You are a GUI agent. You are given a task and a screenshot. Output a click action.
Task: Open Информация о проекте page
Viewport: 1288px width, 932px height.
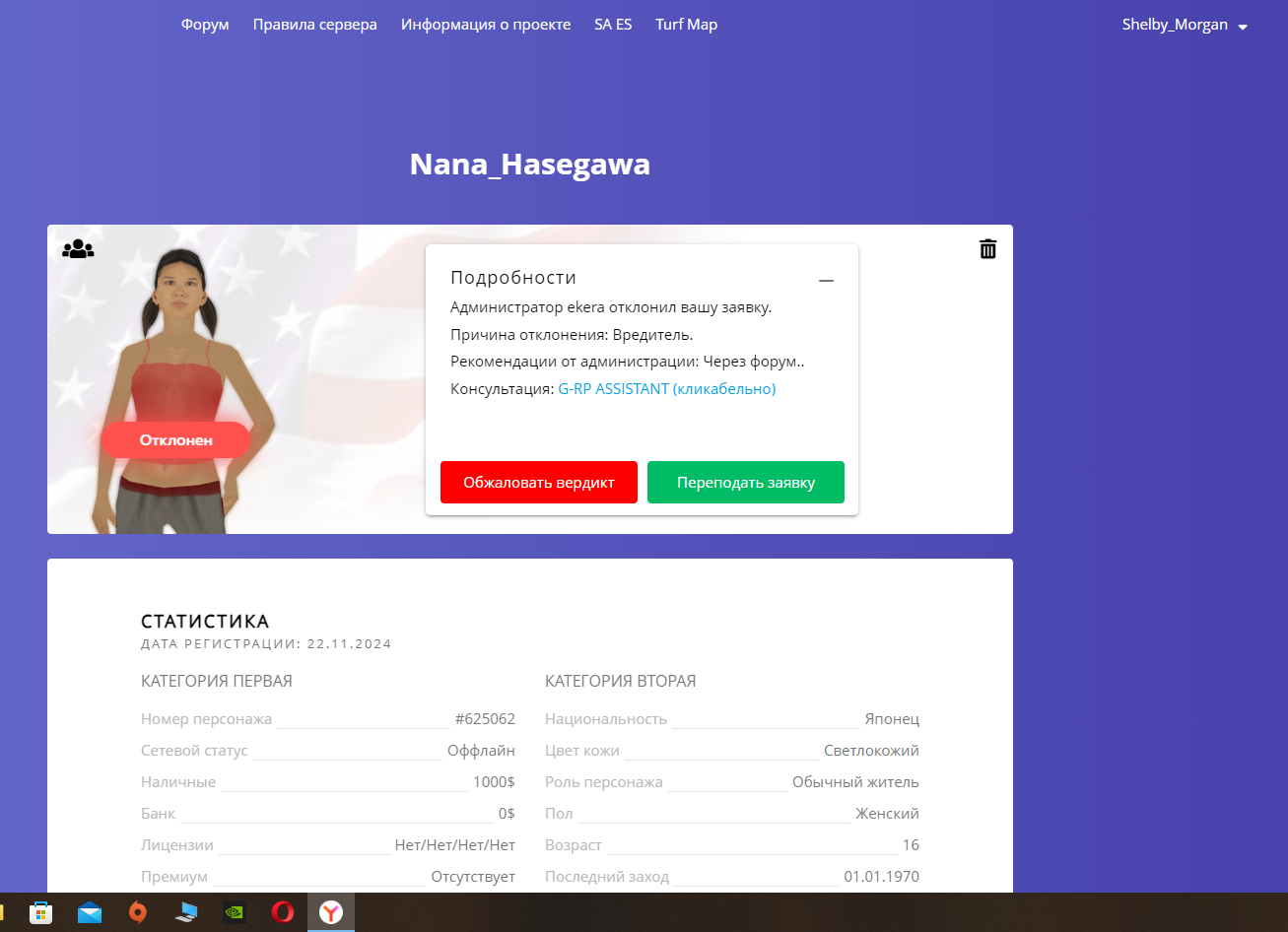pyautogui.click(x=486, y=25)
